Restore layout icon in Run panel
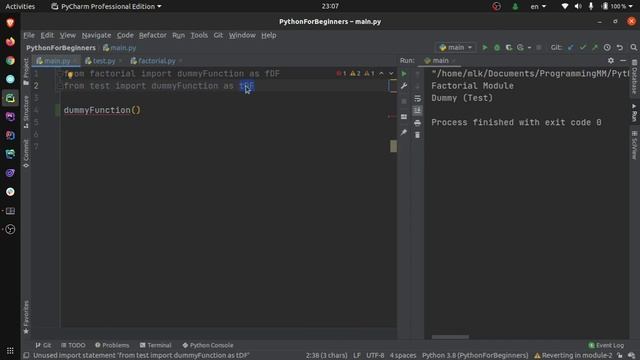Viewport: 640px width, 360px height. (x=404, y=117)
